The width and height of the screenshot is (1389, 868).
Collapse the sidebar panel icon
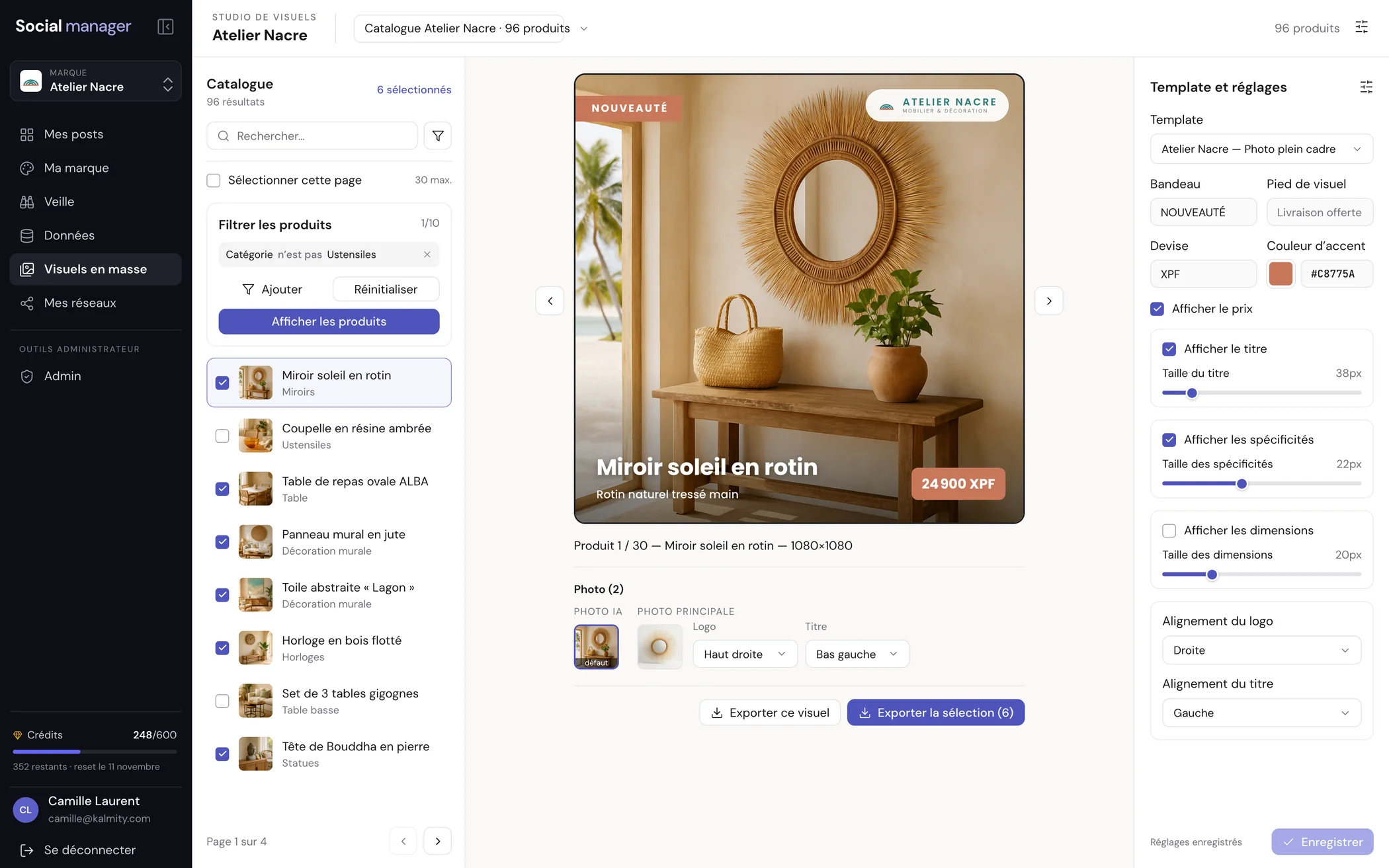pyautogui.click(x=165, y=26)
